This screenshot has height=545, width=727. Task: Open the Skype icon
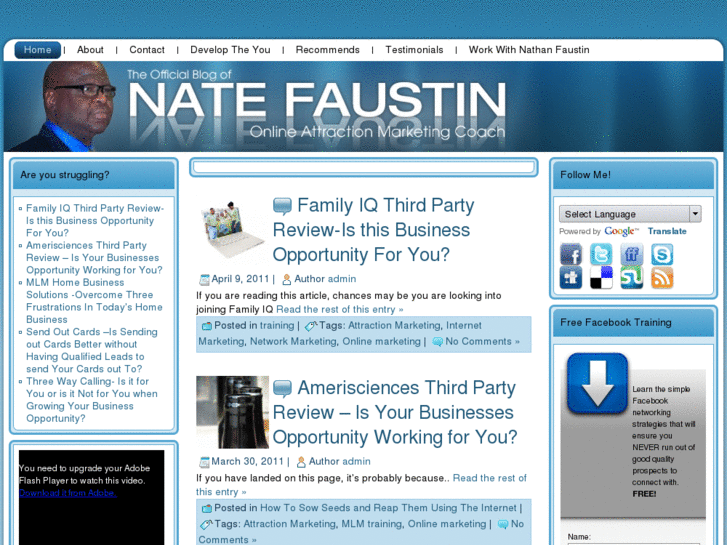click(x=662, y=254)
